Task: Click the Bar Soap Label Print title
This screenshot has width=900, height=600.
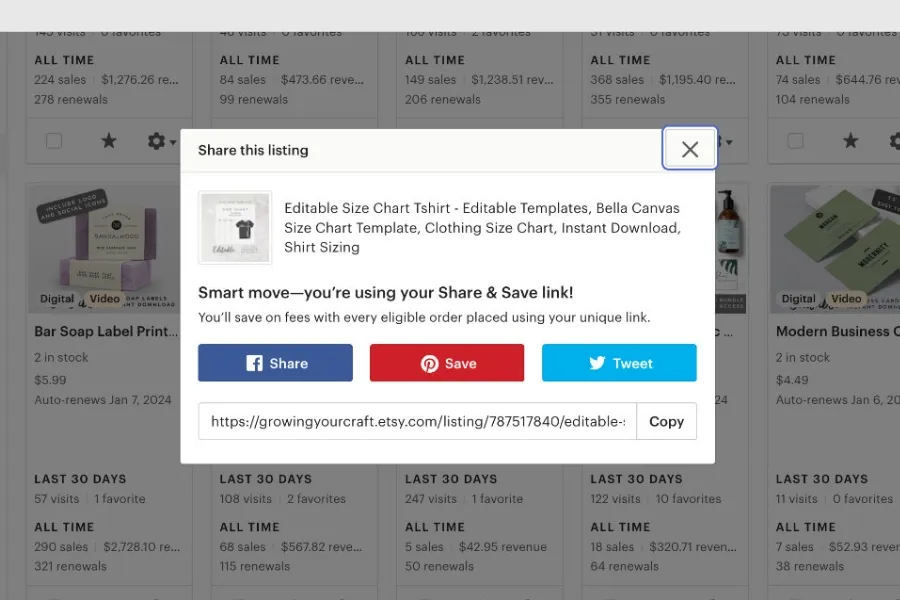Action: [106, 331]
